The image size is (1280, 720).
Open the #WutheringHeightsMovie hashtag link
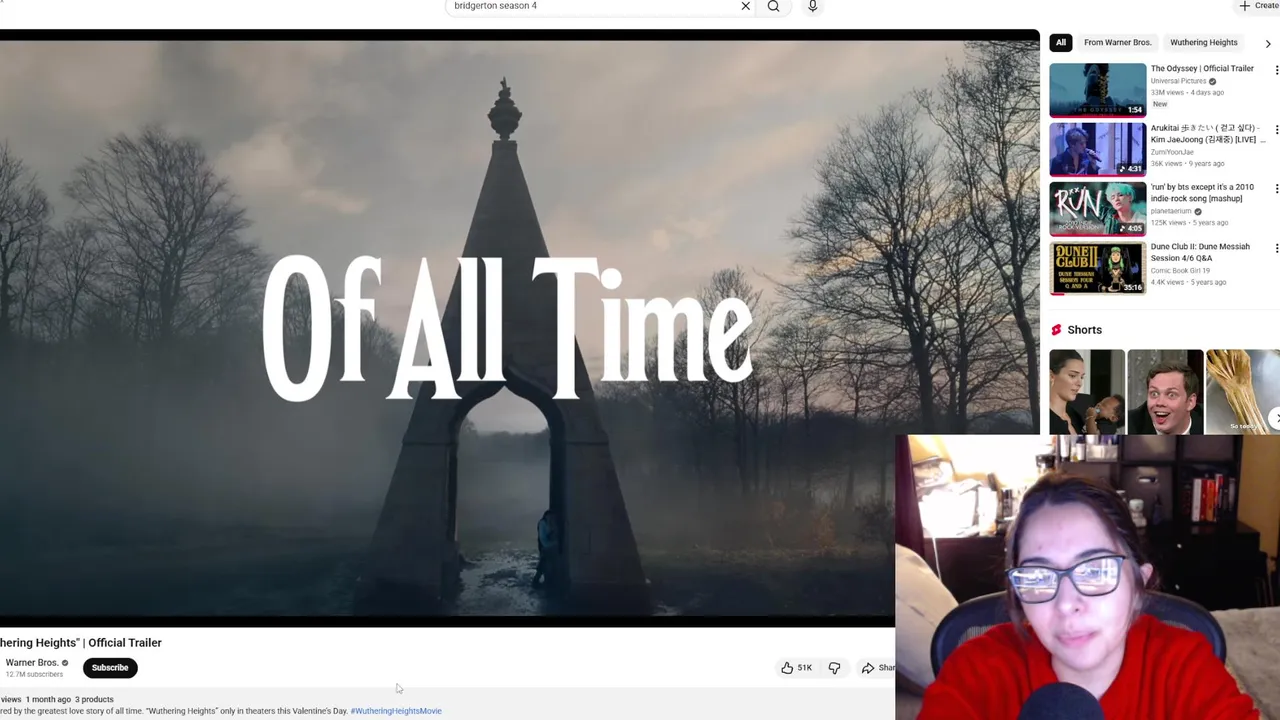[x=396, y=711]
